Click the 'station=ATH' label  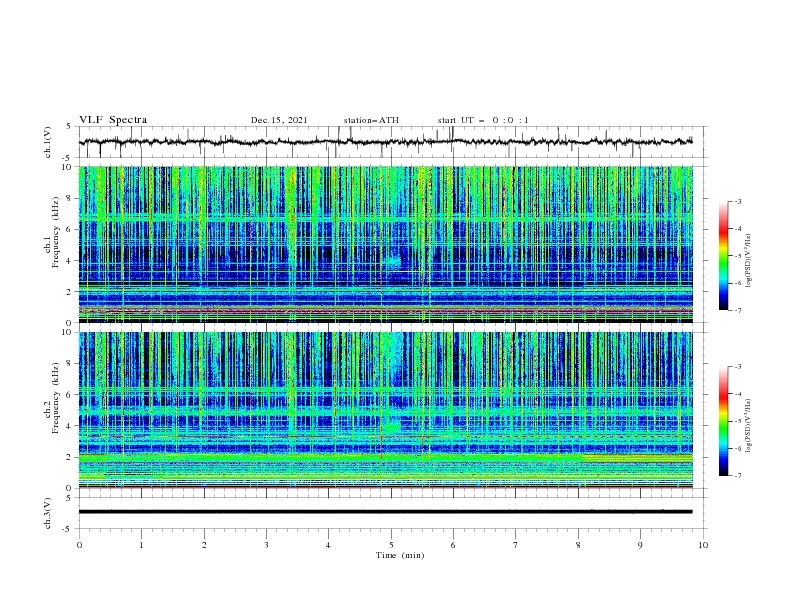click(x=371, y=120)
